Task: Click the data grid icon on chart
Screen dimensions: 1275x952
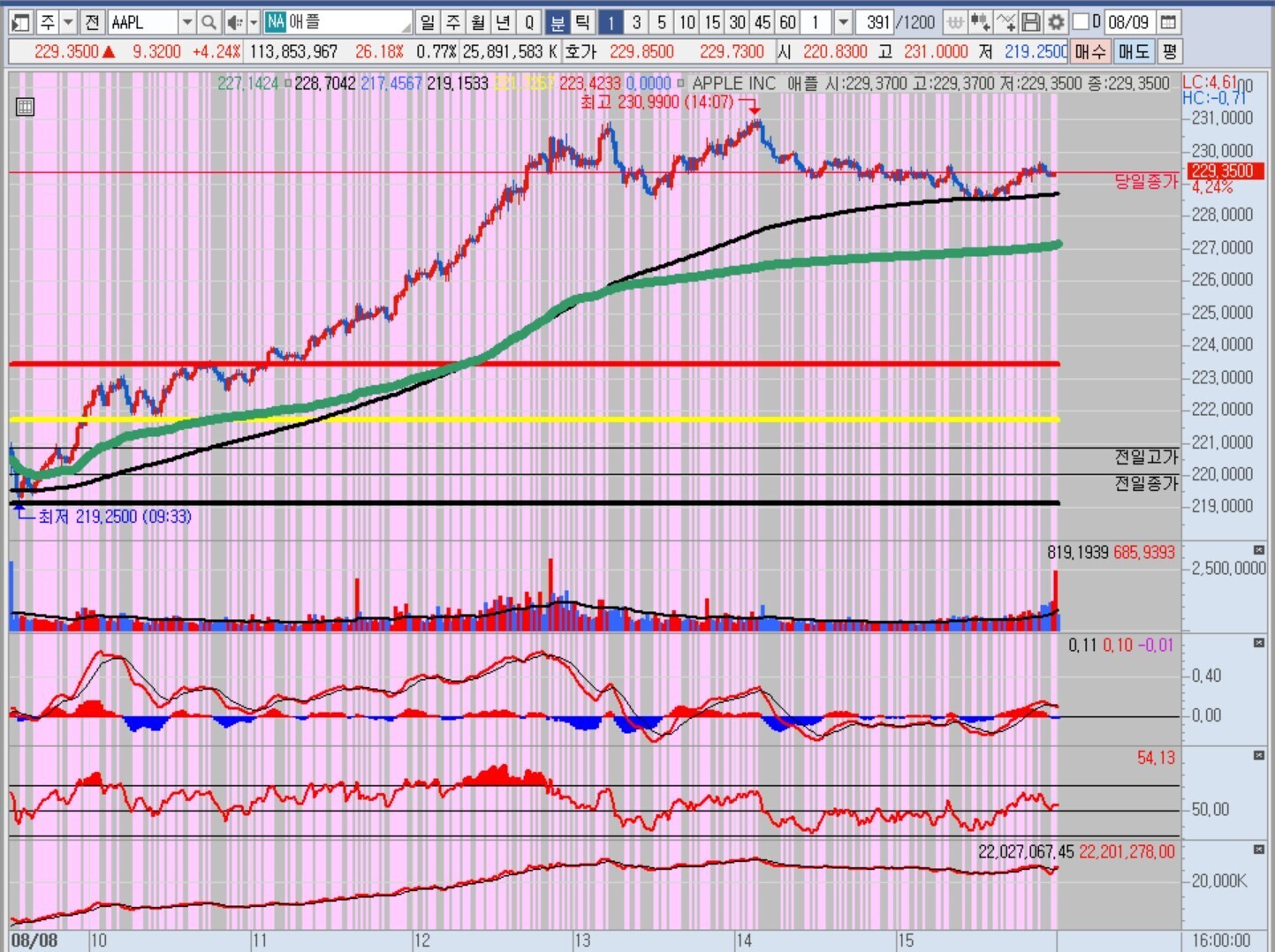Action: pos(25,108)
